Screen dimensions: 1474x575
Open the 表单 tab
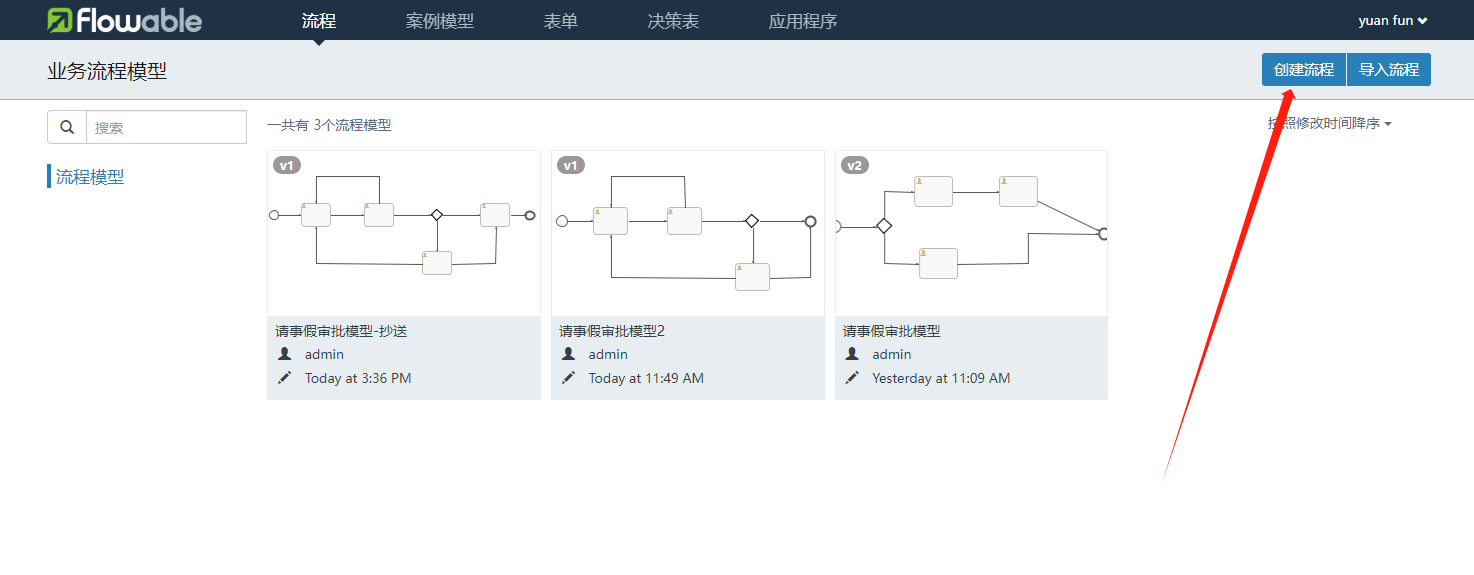point(561,21)
